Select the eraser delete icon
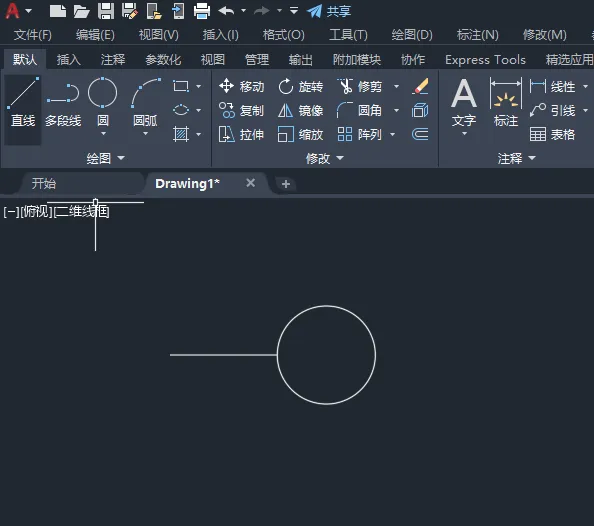Viewport: 594px width, 526px height. [x=420, y=86]
